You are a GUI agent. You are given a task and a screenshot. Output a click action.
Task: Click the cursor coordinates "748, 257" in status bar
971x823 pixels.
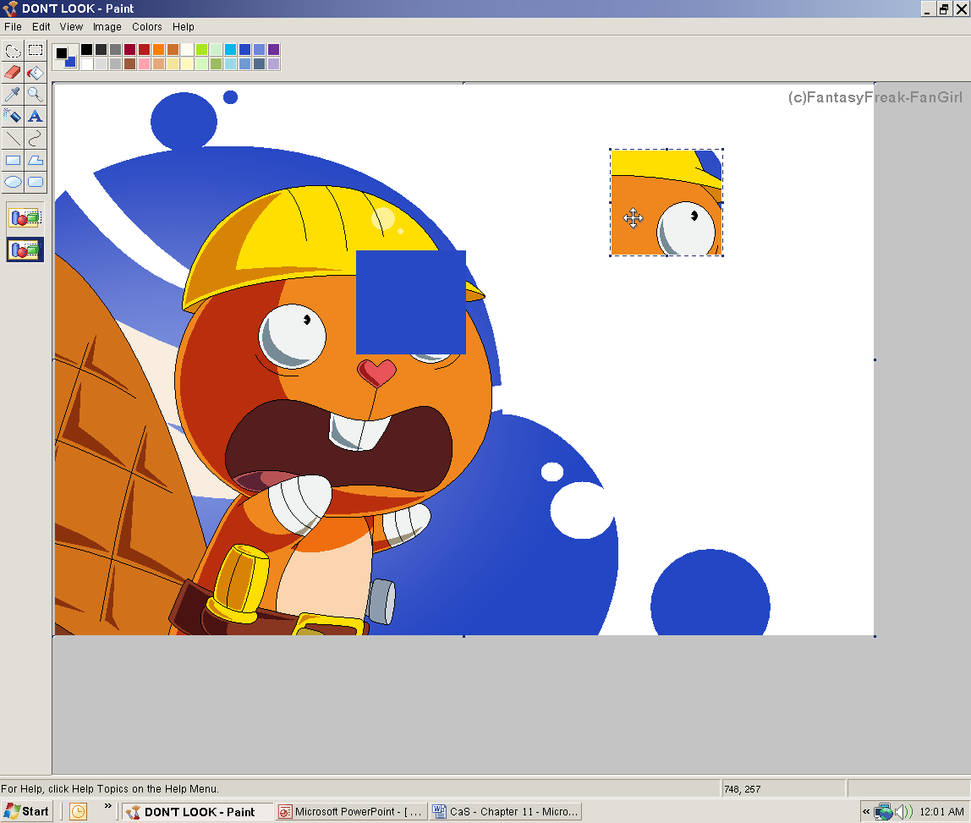click(742, 789)
